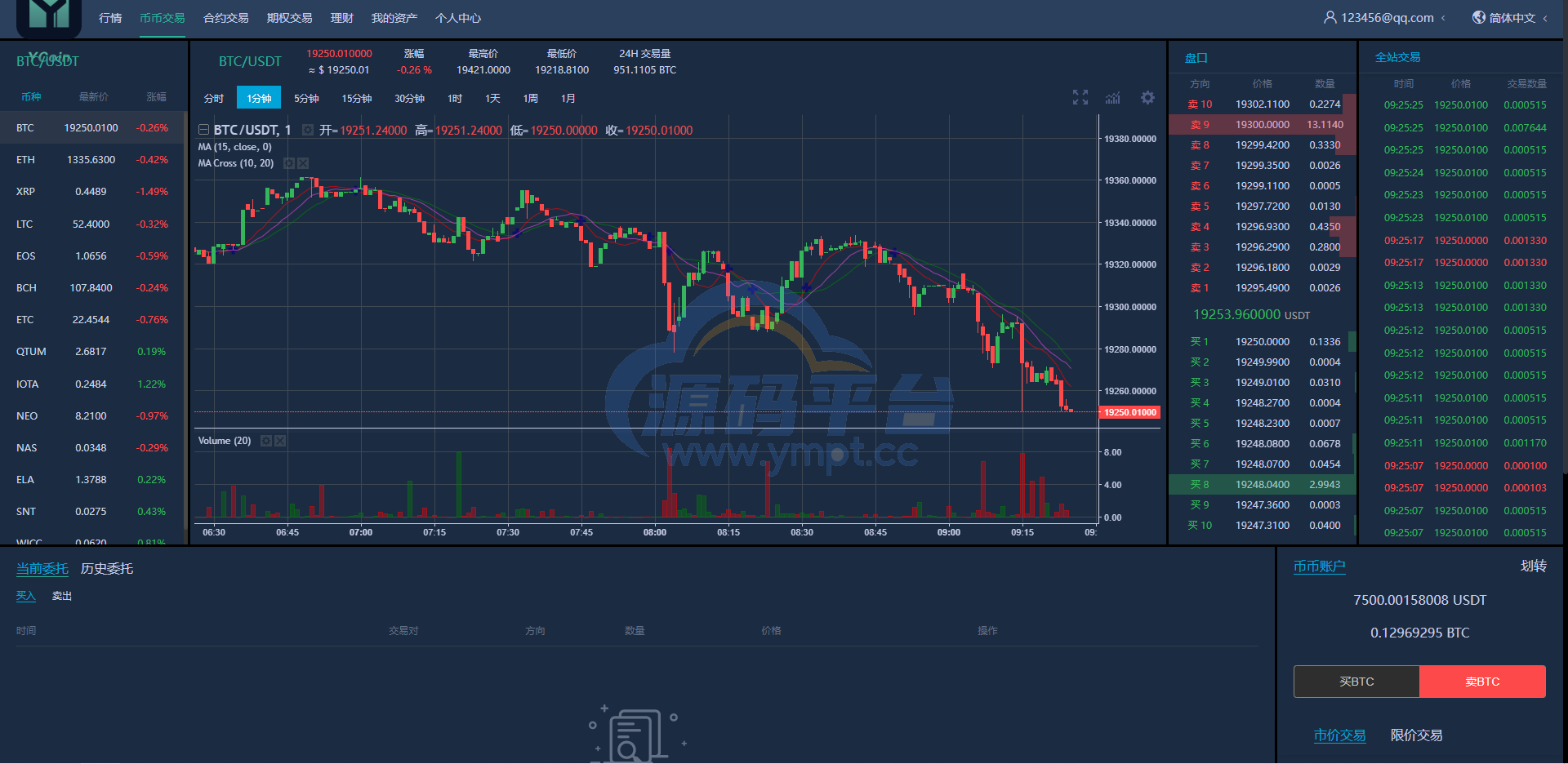Viewport: 1568px width, 764px height.
Task: Select EOS in the coin list
Action: tap(93, 256)
